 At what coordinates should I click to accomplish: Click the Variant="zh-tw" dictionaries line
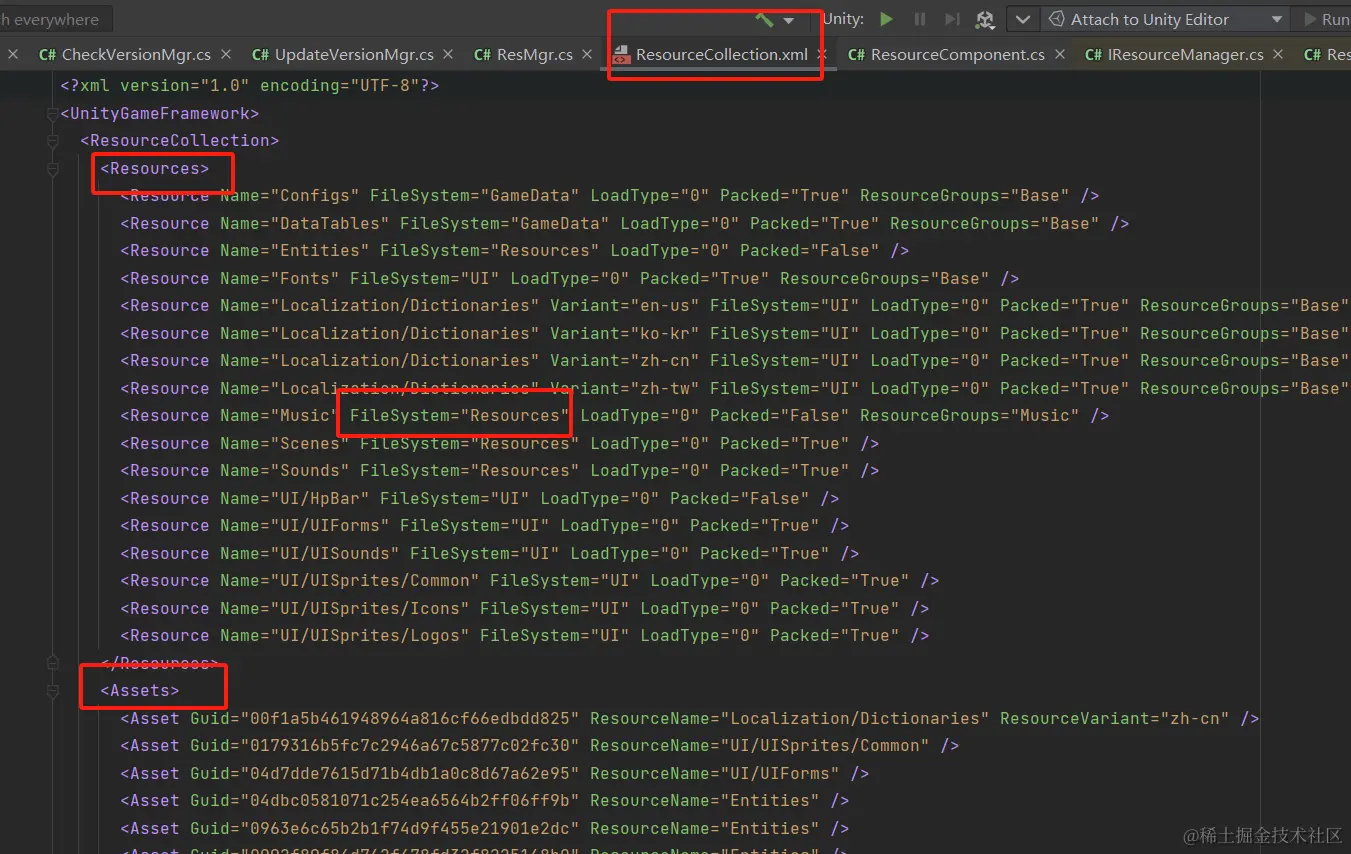735,389
